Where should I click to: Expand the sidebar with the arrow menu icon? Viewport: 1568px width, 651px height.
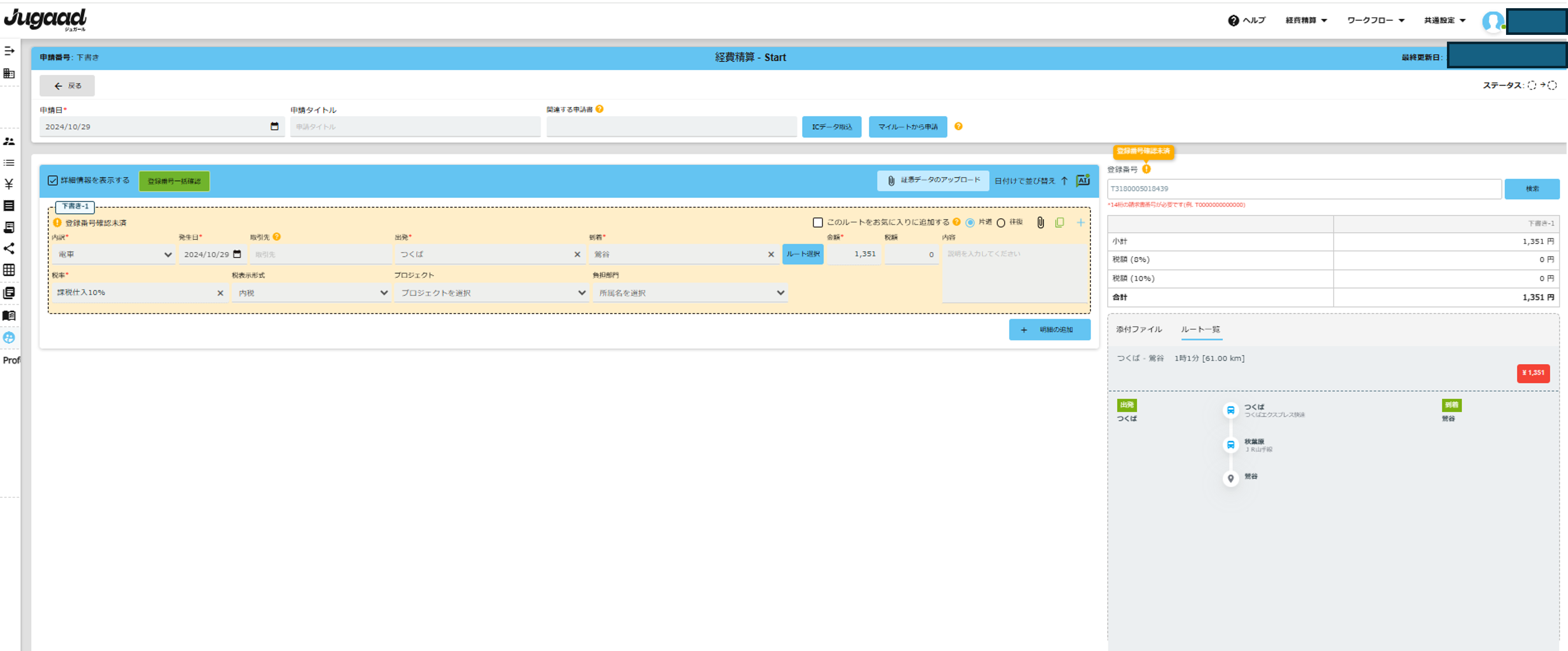(9, 51)
